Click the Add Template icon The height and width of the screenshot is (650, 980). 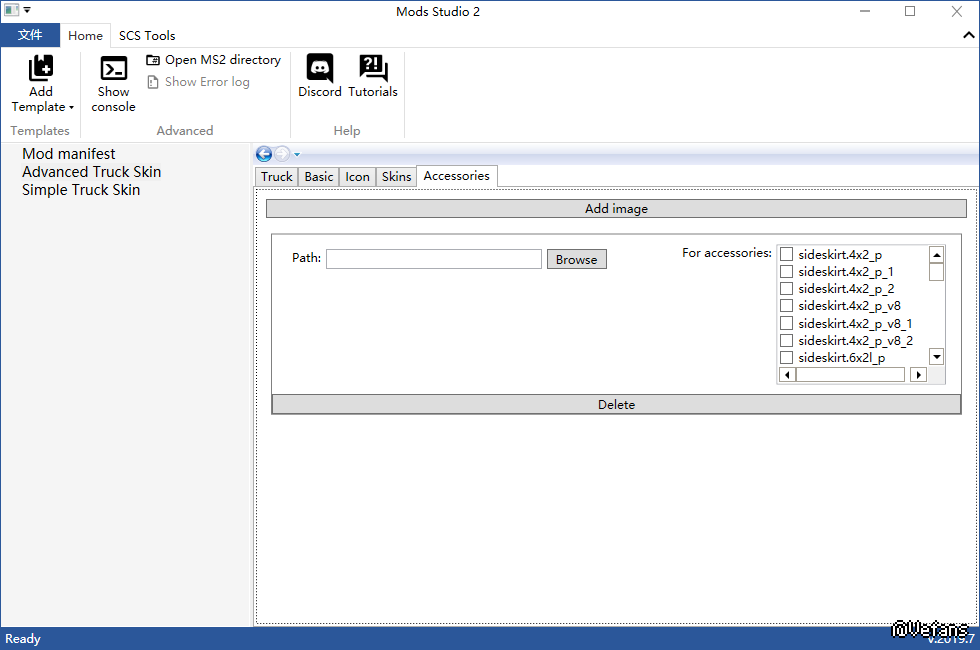(x=41, y=69)
